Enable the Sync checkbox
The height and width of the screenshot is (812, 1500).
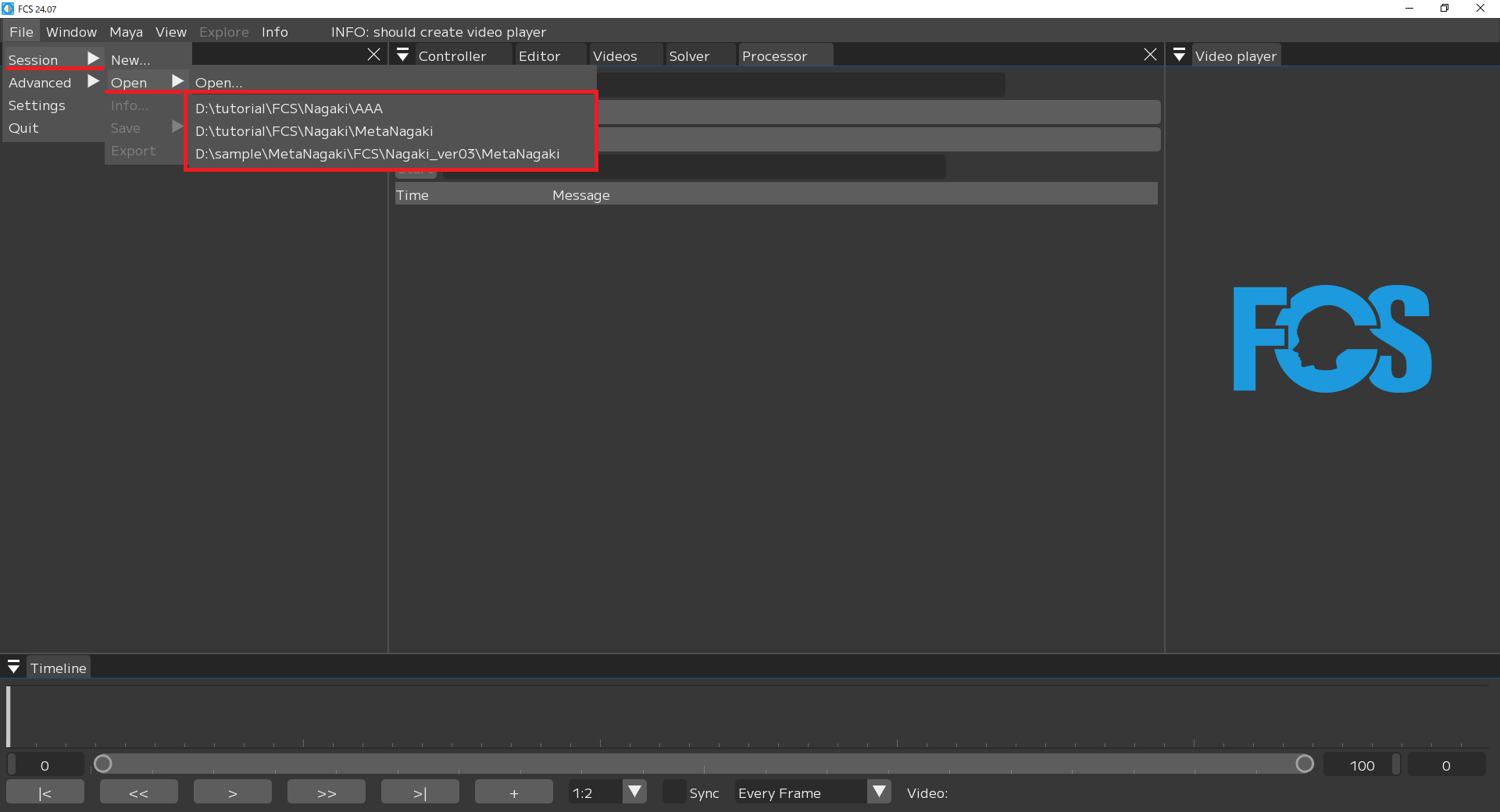tap(673, 792)
